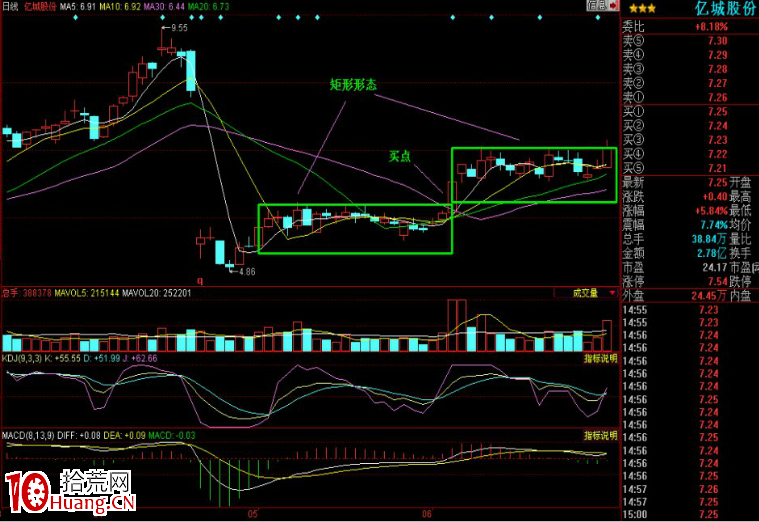Click the red arrow icon beside 信息
This screenshot has width=759, height=522.
click(614, 5)
